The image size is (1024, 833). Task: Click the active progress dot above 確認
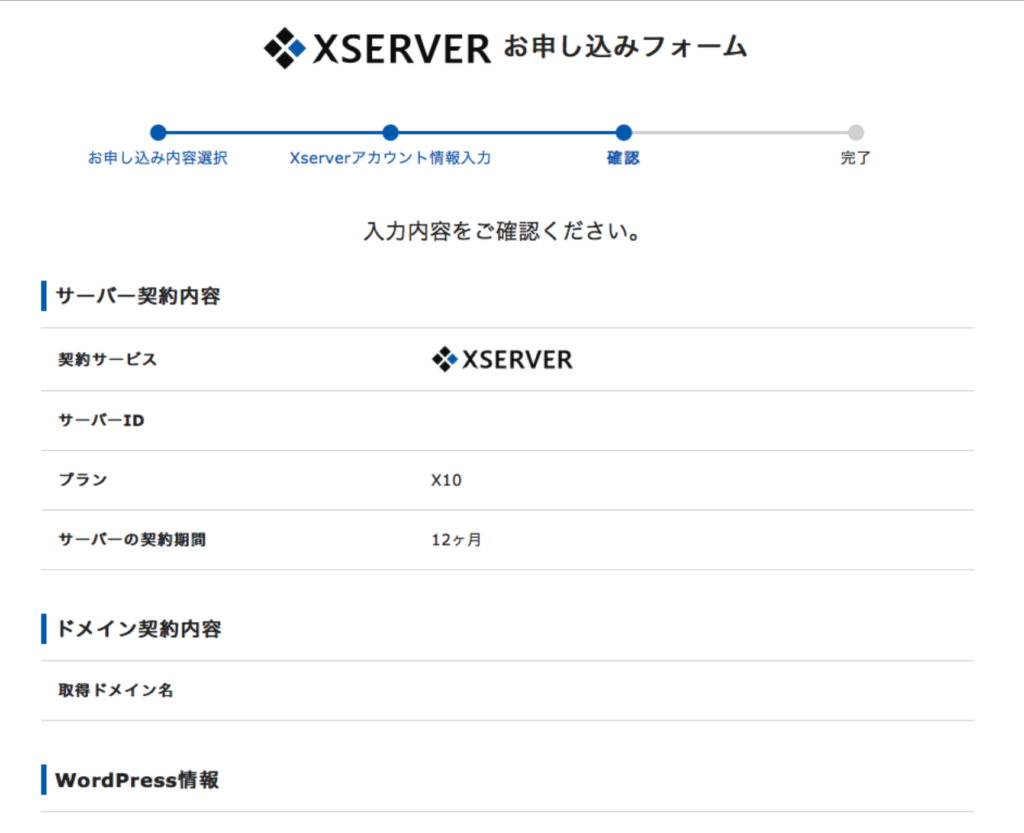click(x=624, y=133)
